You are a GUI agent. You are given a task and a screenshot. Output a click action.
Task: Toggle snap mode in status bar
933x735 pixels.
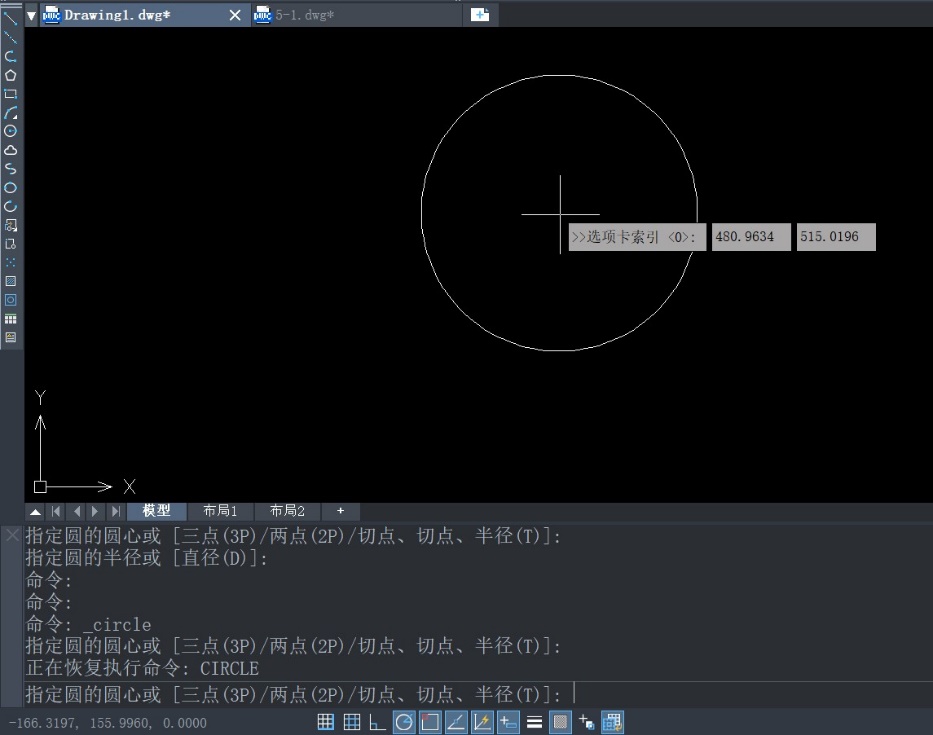[x=325, y=723]
